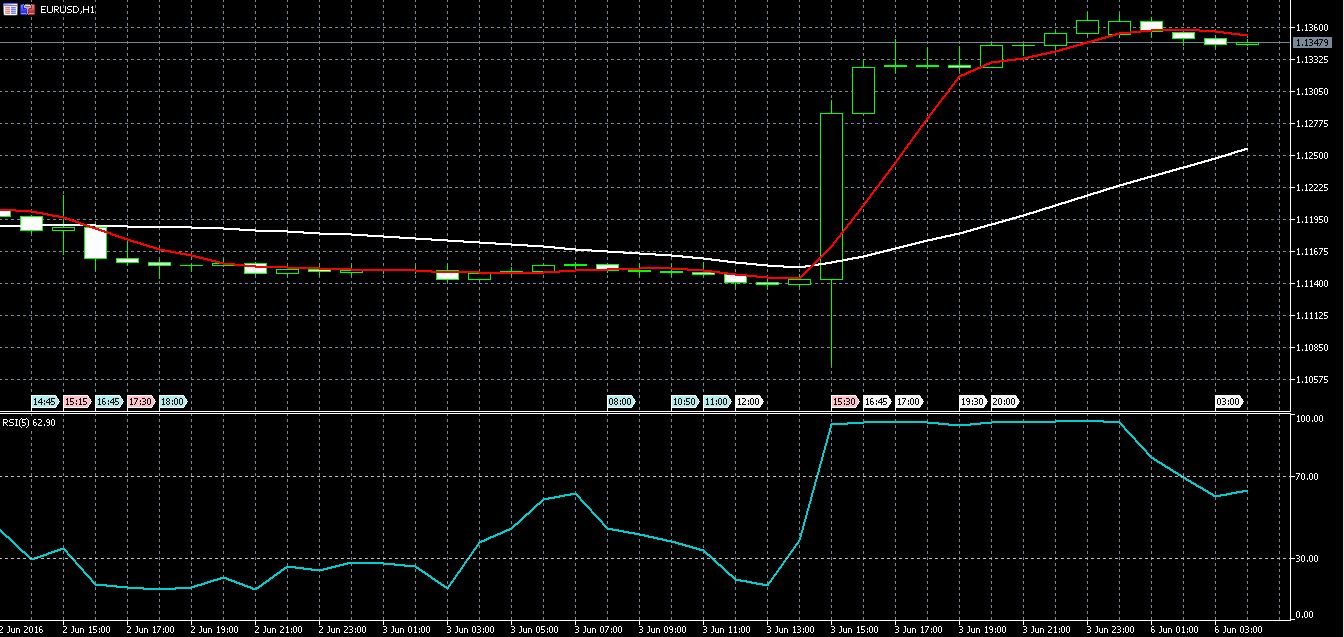1344x637 pixels.
Task: Open the pink 15:15 event marker
Action: click(77, 401)
